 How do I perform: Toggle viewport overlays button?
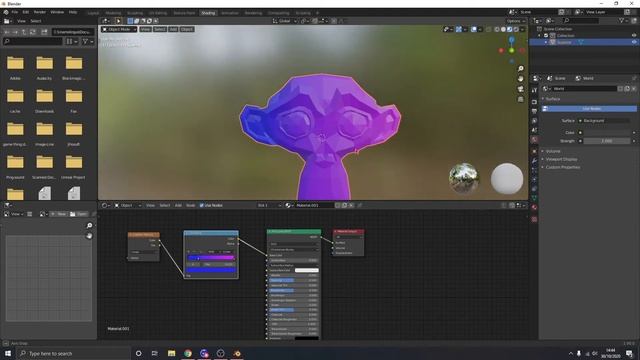tap(474, 29)
